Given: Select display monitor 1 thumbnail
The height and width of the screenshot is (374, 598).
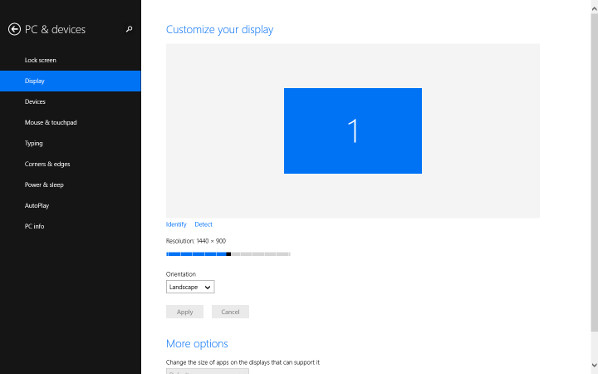Looking at the screenshot, I should 353,131.
